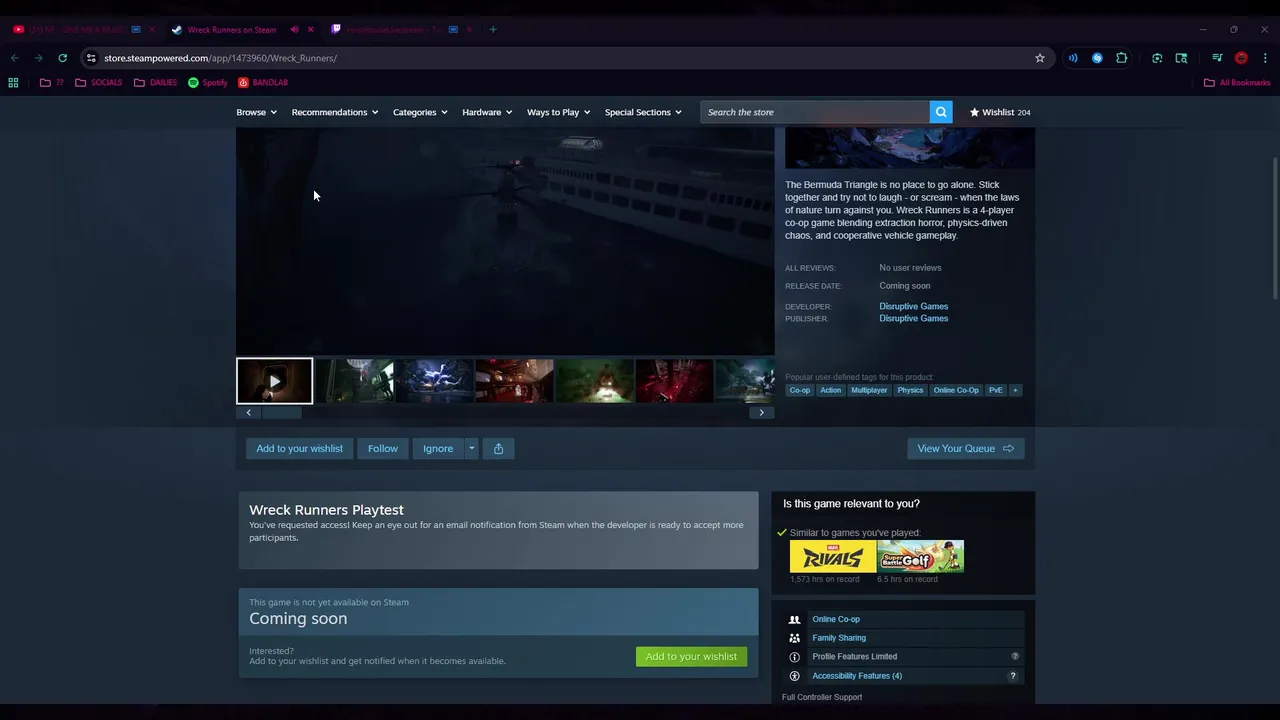Click Add to your wishlist button under media
This screenshot has width=1280, height=720.
coord(299,448)
